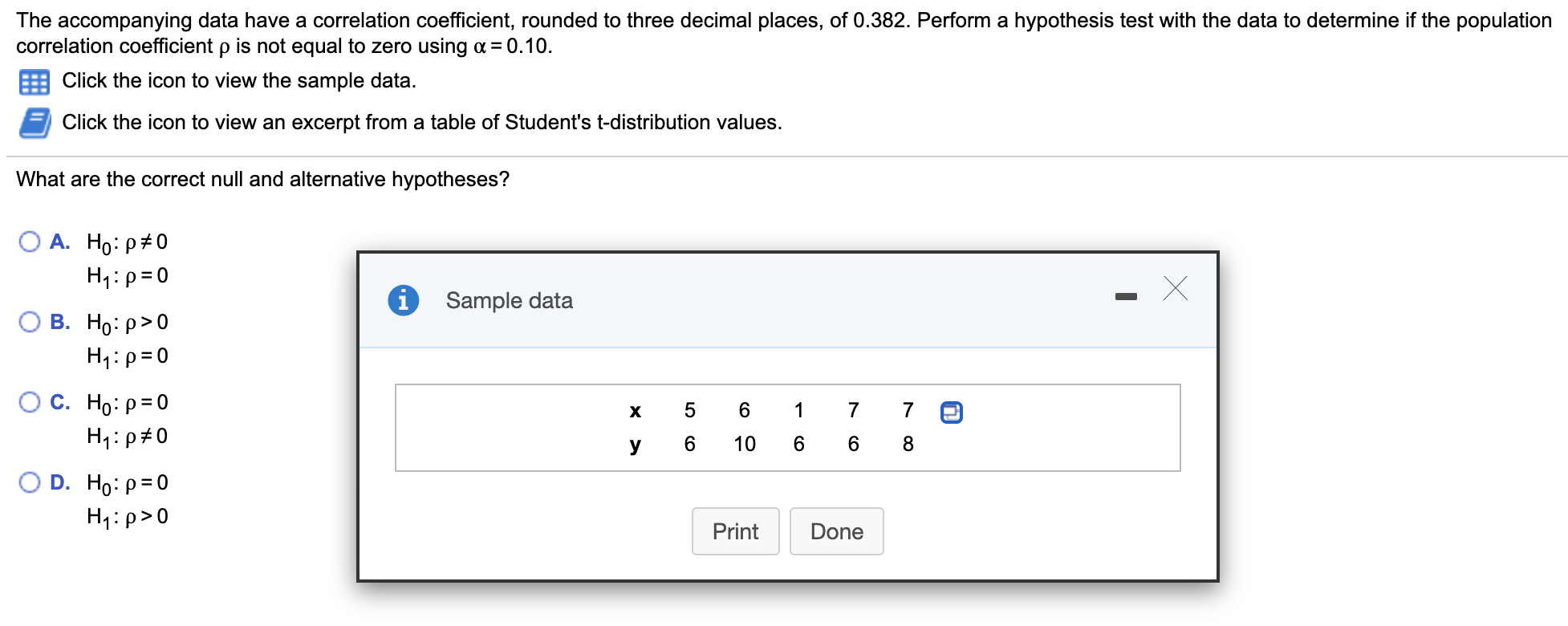The image size is (1568, 626).
Task: Click the Print button
Action: 734,531
